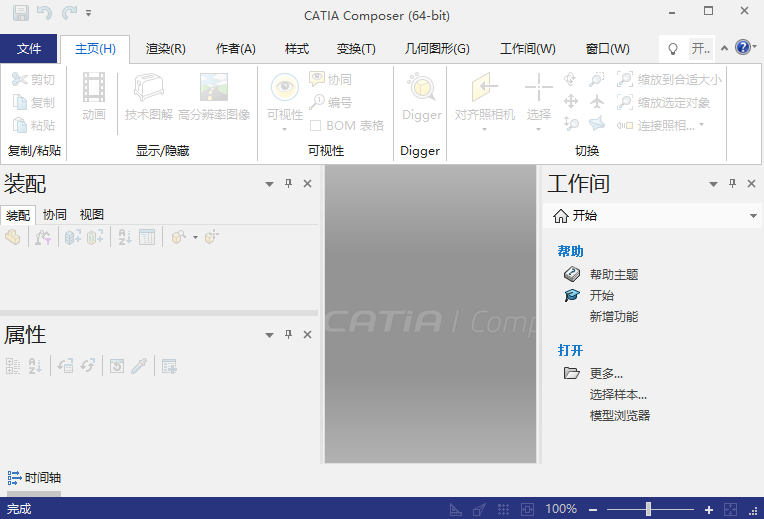The height and width of the screenshot is (519, 764).
Task: Click 更多... to open a file
Action: [606, 373]
